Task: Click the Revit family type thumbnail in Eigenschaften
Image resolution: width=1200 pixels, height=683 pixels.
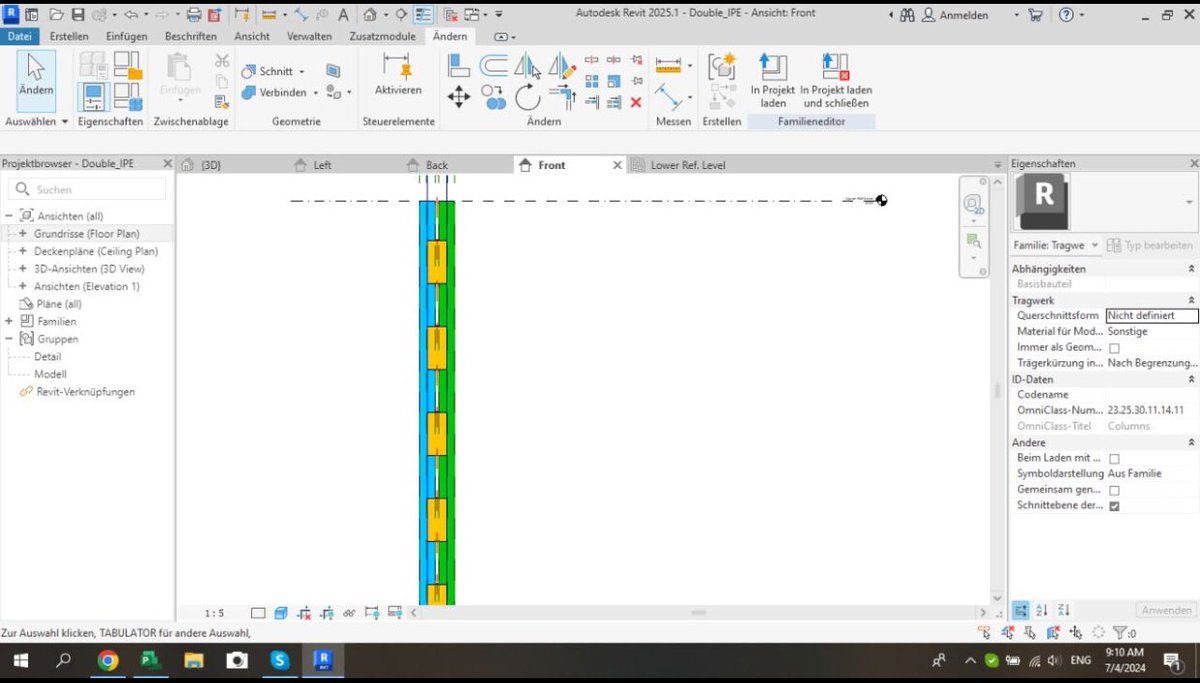Action: point(1041,202)
